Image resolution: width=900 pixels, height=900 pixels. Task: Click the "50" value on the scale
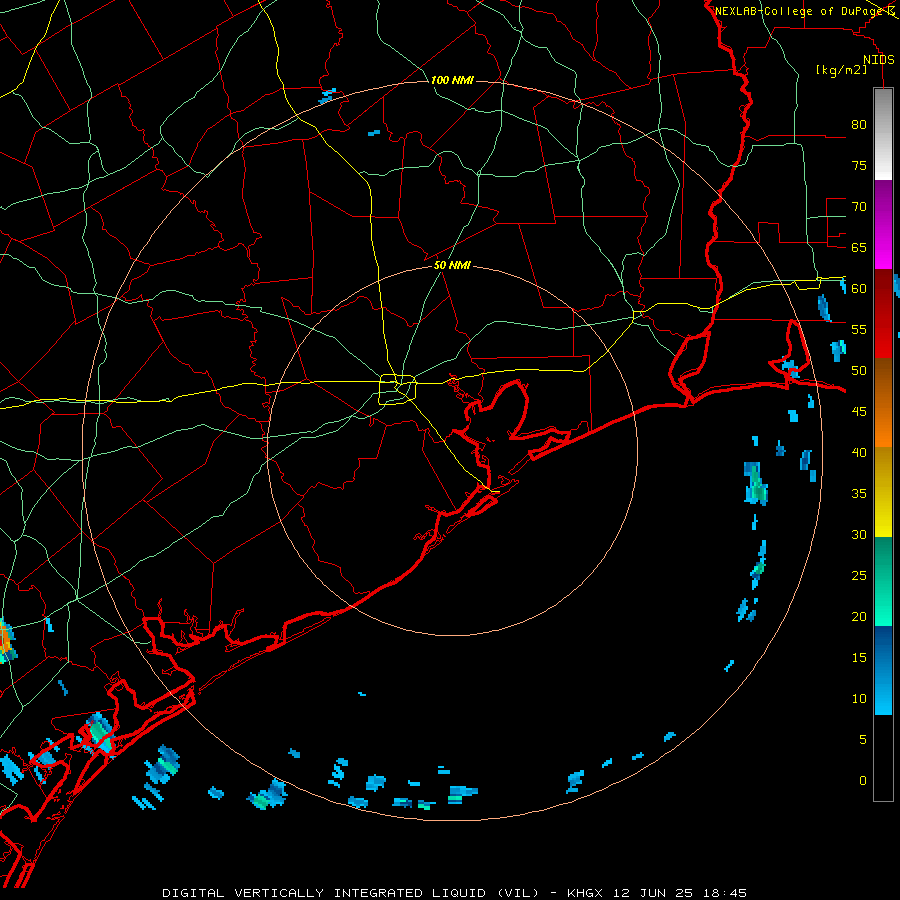tap(859, 371)
